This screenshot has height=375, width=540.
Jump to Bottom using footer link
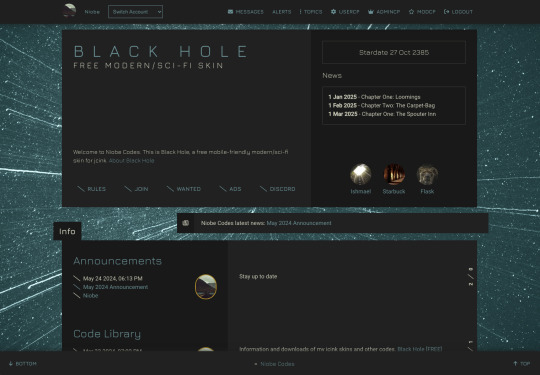point(26,364)
